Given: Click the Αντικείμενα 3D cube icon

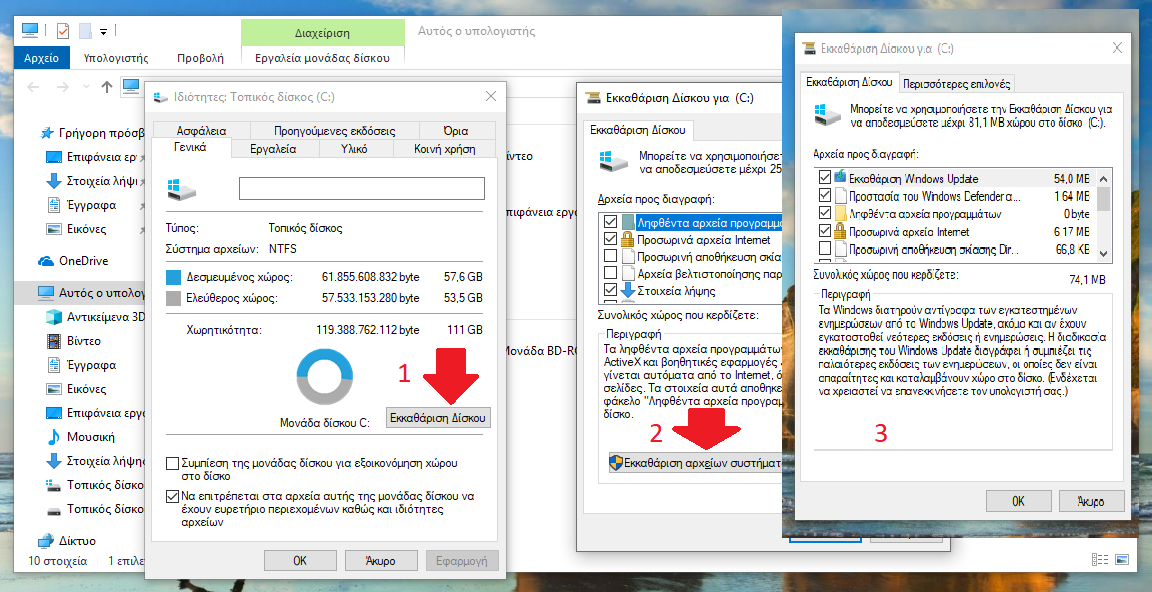Looking at the screenshot, I should click(53, 317).
